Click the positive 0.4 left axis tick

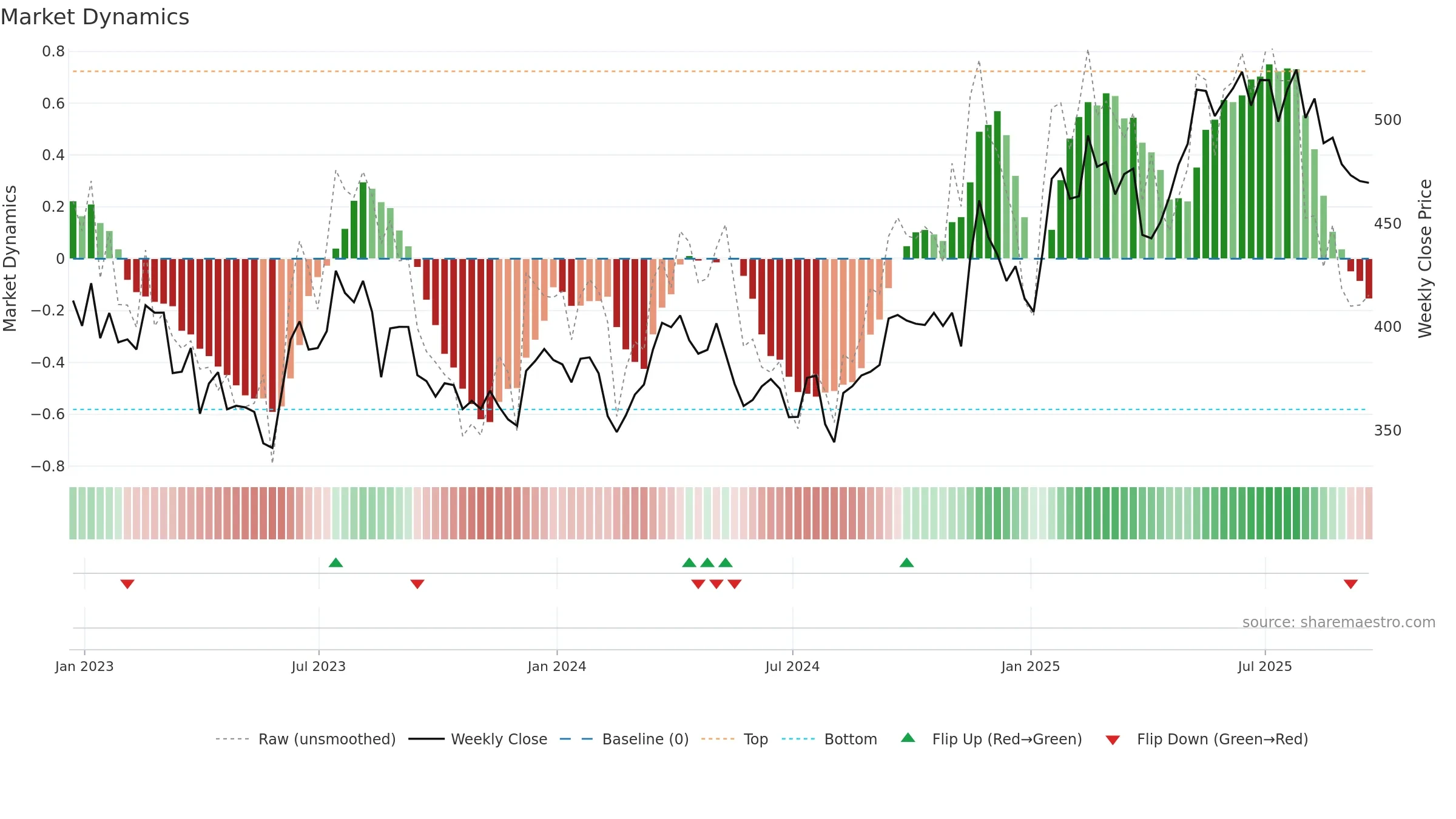coord(53,155)
